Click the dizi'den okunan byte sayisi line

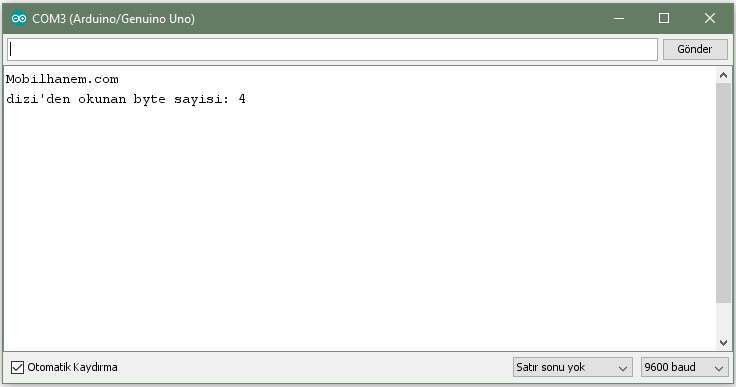click(x=125, y=99)
